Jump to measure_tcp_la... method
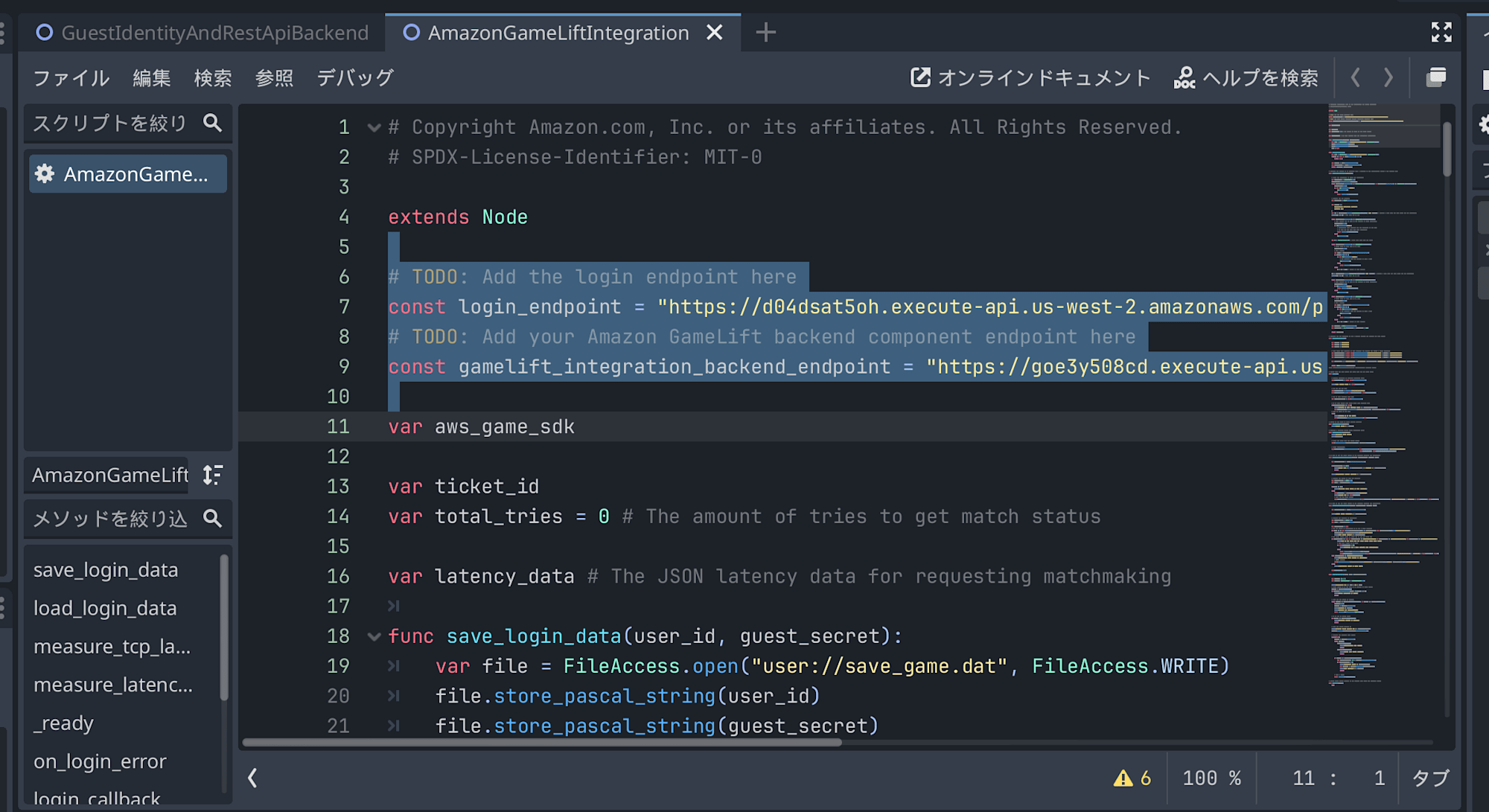The image size is (1489, 812). (112, 647)
